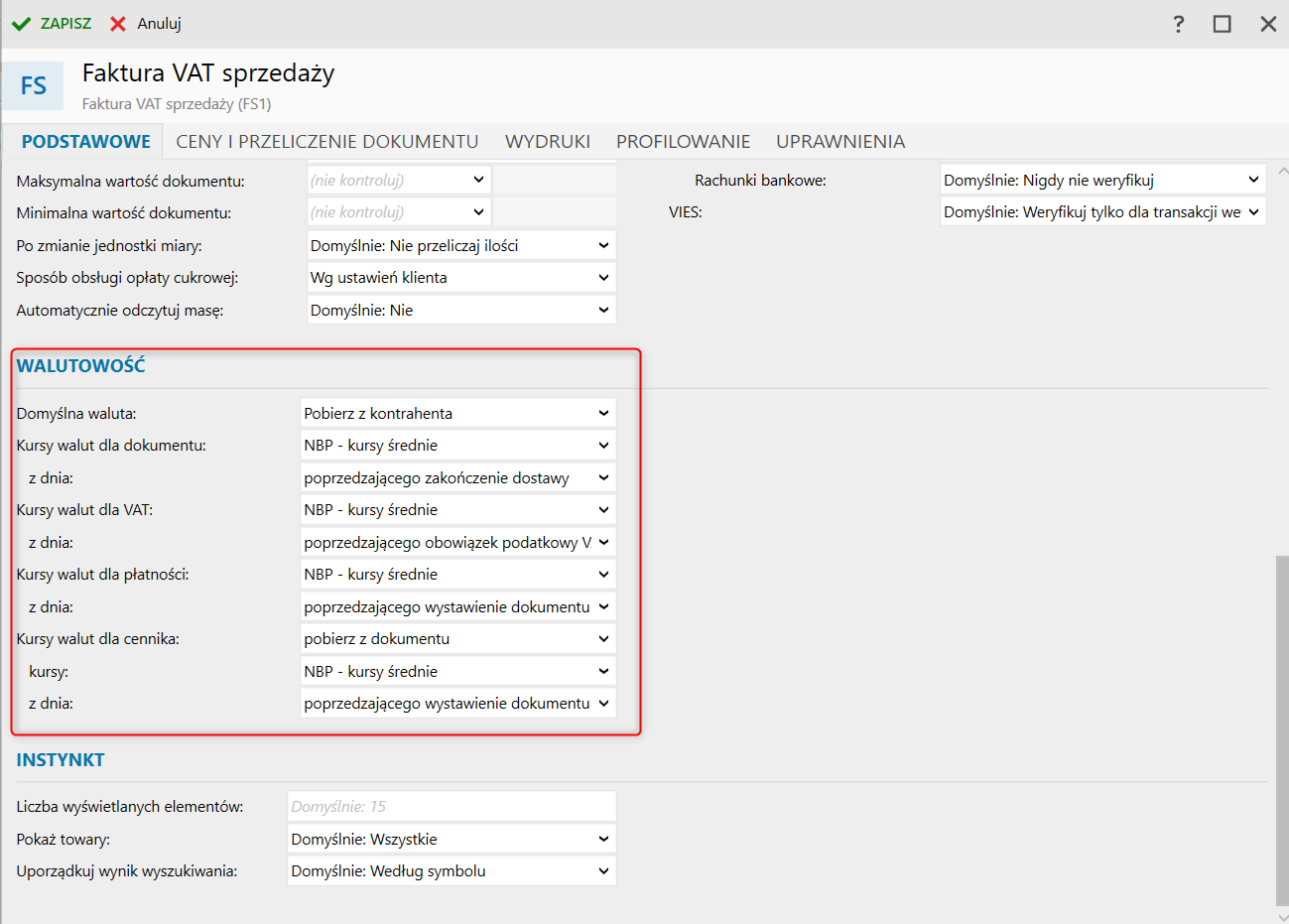Close the Faktura VAT sprzedaży window

point(1268,24)
